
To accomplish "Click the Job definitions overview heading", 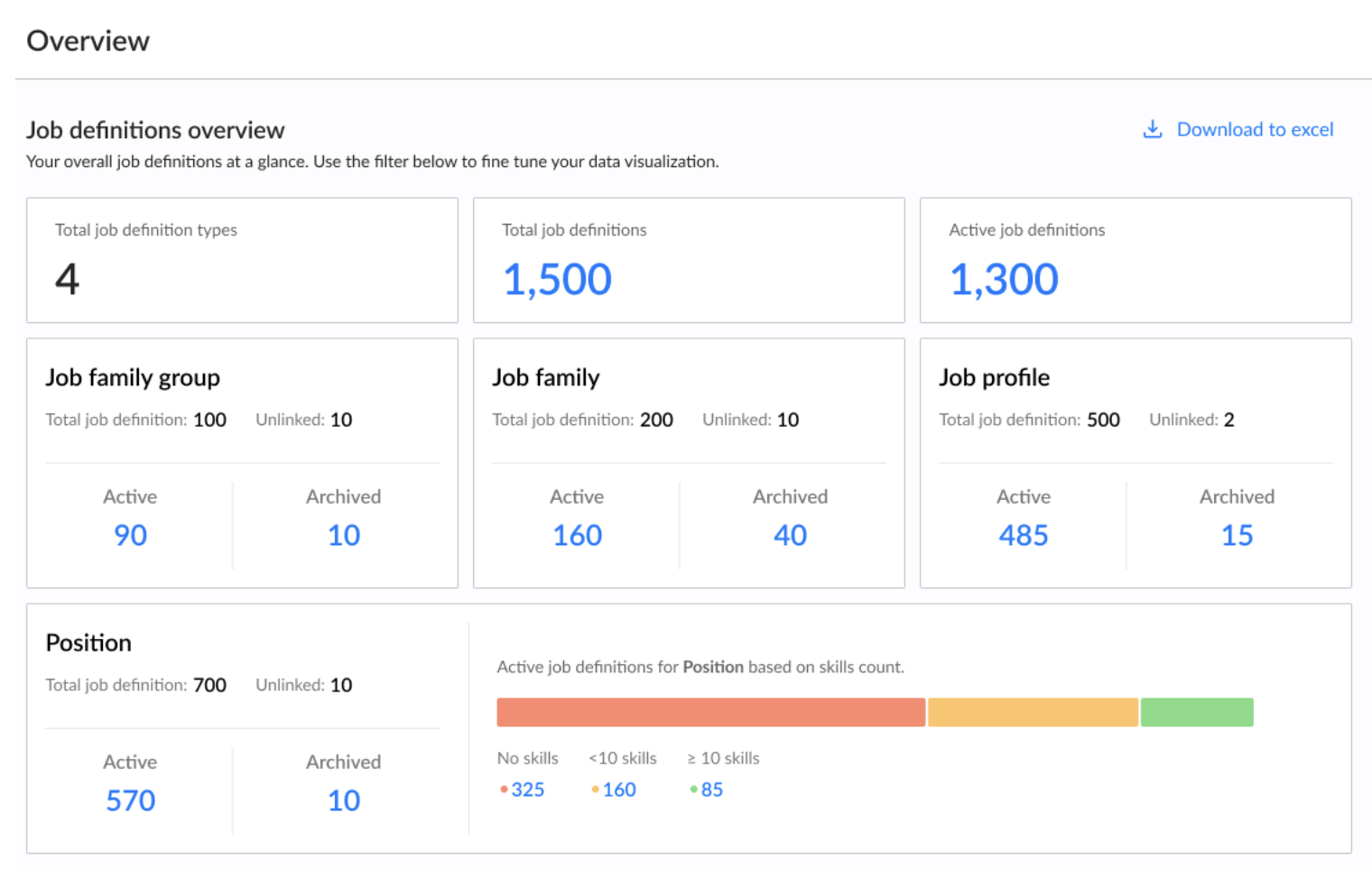I will pos(155,130).
